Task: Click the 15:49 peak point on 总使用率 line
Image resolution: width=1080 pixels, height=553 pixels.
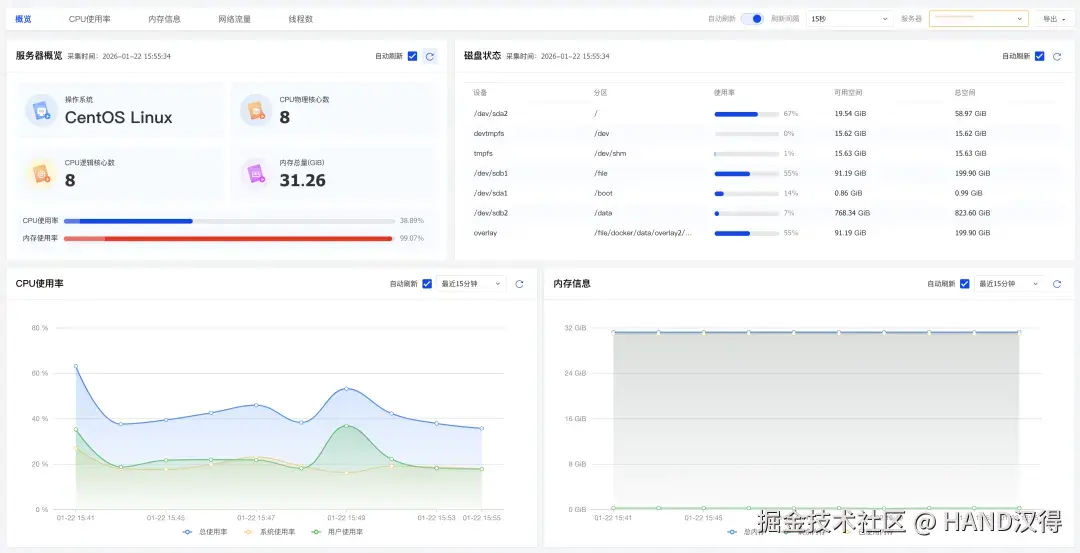Action: [x=346, y=388]
